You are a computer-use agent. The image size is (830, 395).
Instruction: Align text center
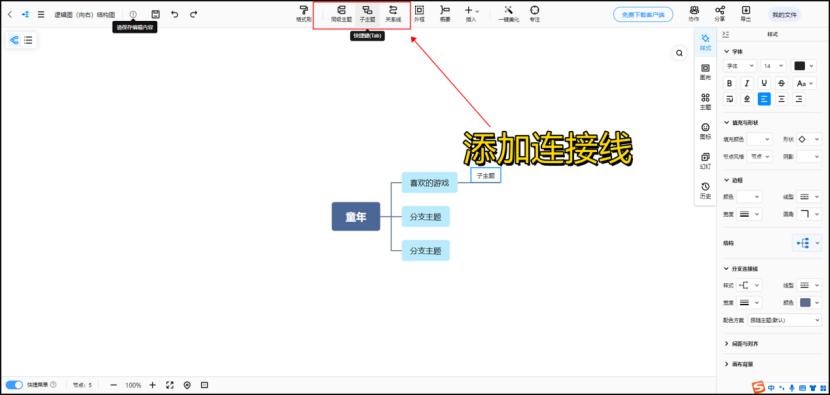pyautogui.click(x=781, y=98)
